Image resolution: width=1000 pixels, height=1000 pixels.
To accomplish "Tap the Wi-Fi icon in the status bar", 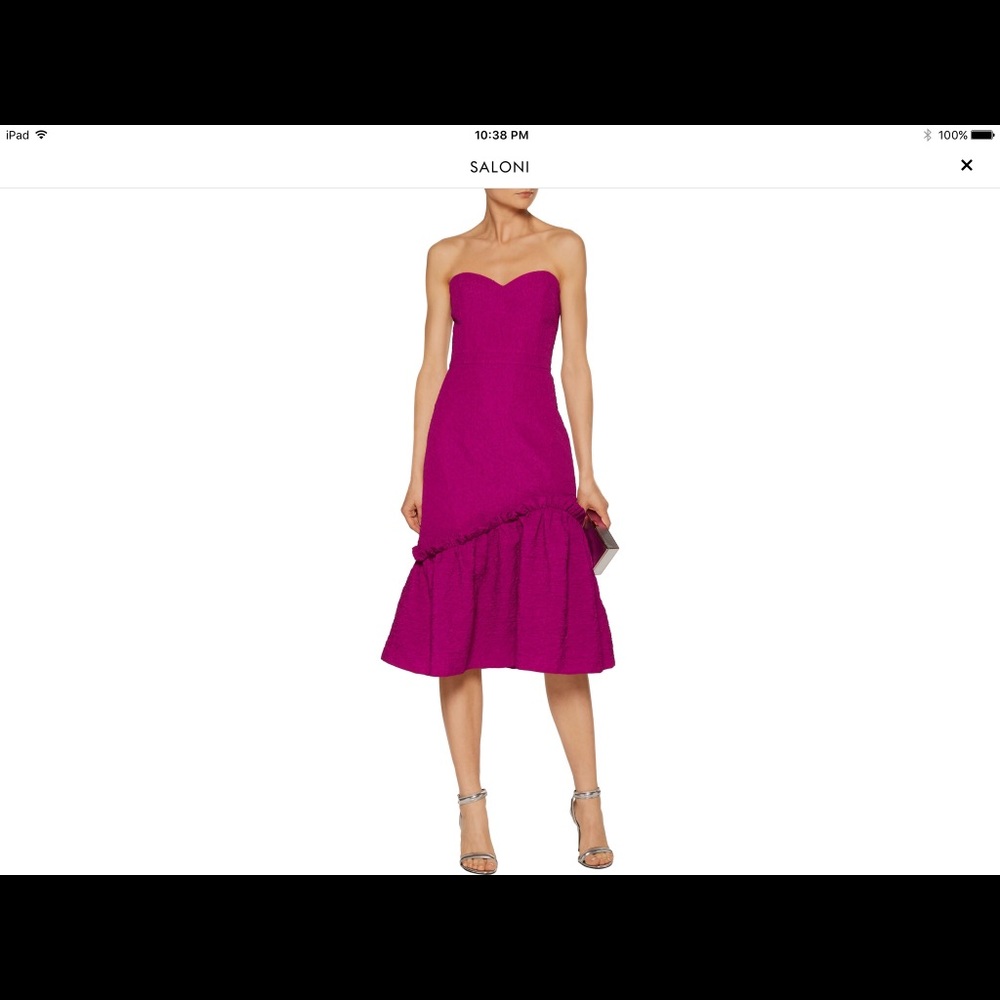I will [40, 134].
